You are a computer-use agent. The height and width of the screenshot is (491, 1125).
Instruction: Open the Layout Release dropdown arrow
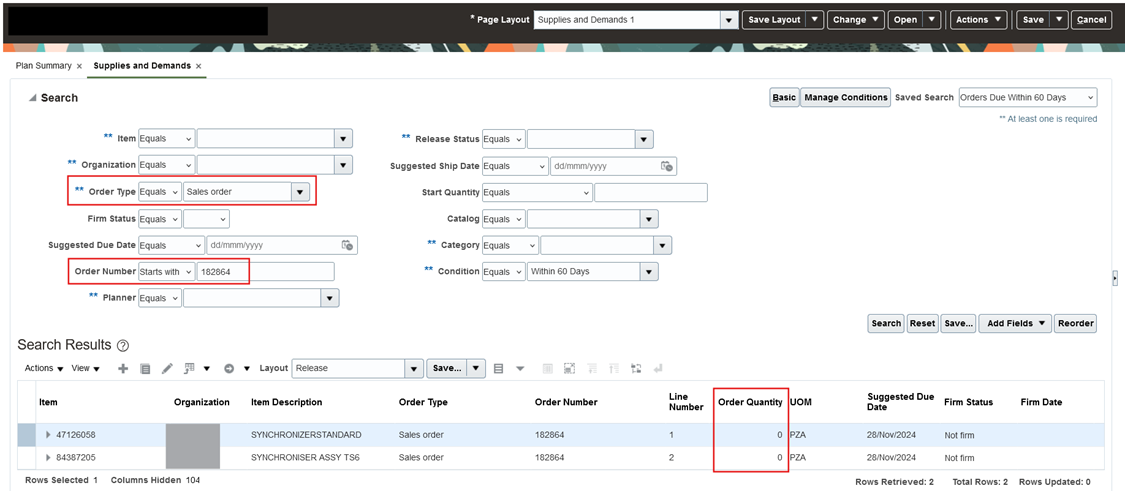(414, 368)
